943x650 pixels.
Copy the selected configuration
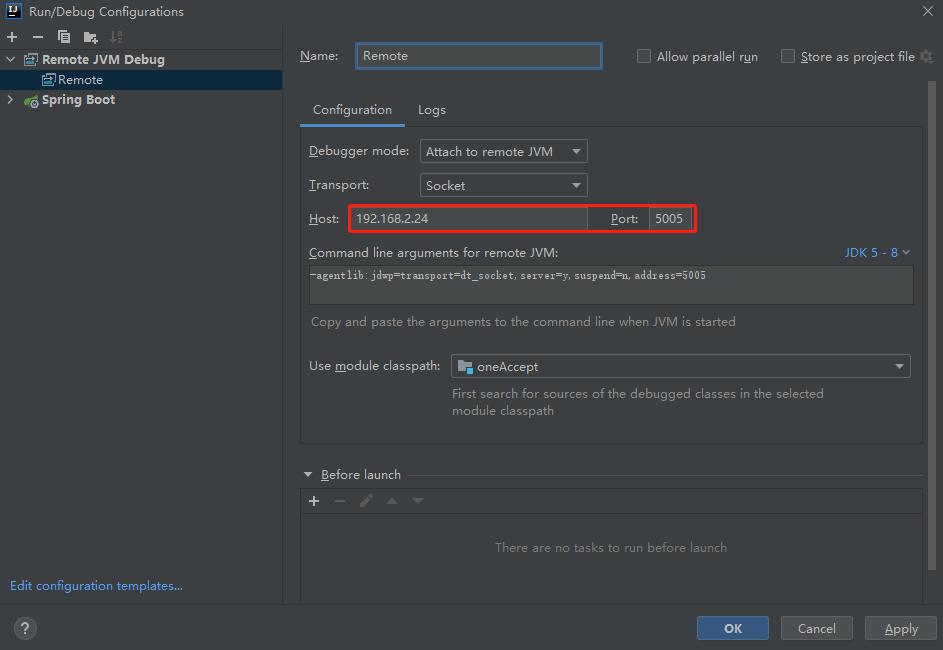pos(64,37)
